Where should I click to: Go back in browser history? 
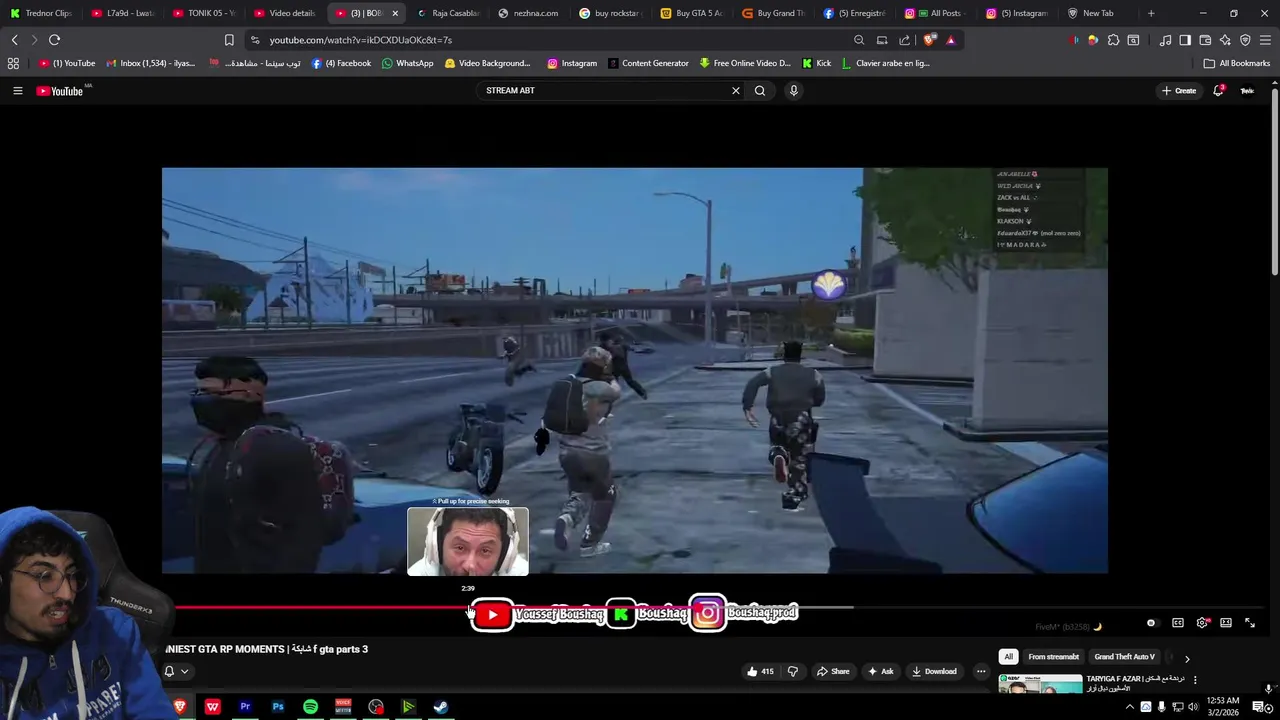coord(14,40)
